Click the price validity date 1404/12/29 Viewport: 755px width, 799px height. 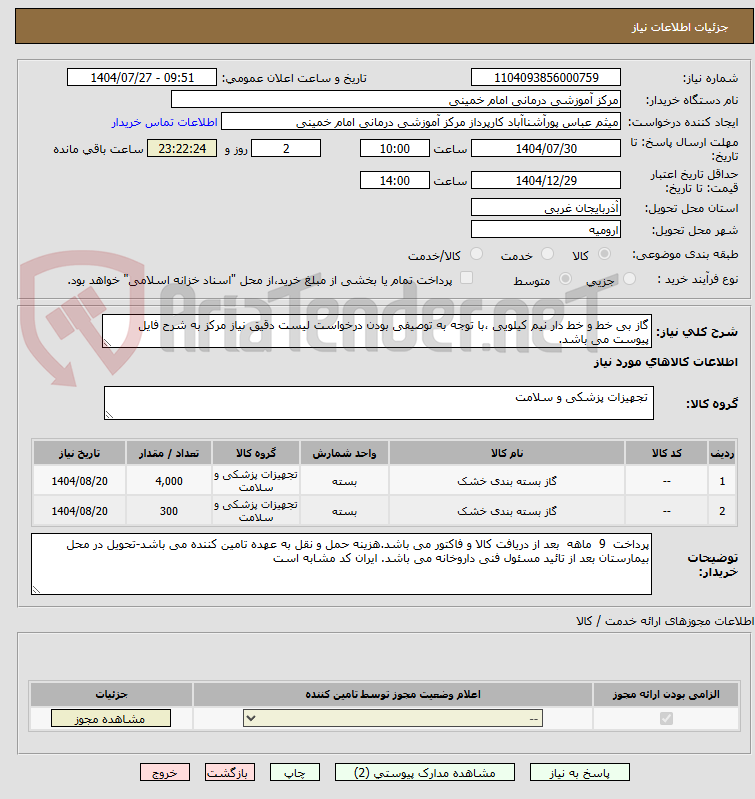tap(546, 180)
